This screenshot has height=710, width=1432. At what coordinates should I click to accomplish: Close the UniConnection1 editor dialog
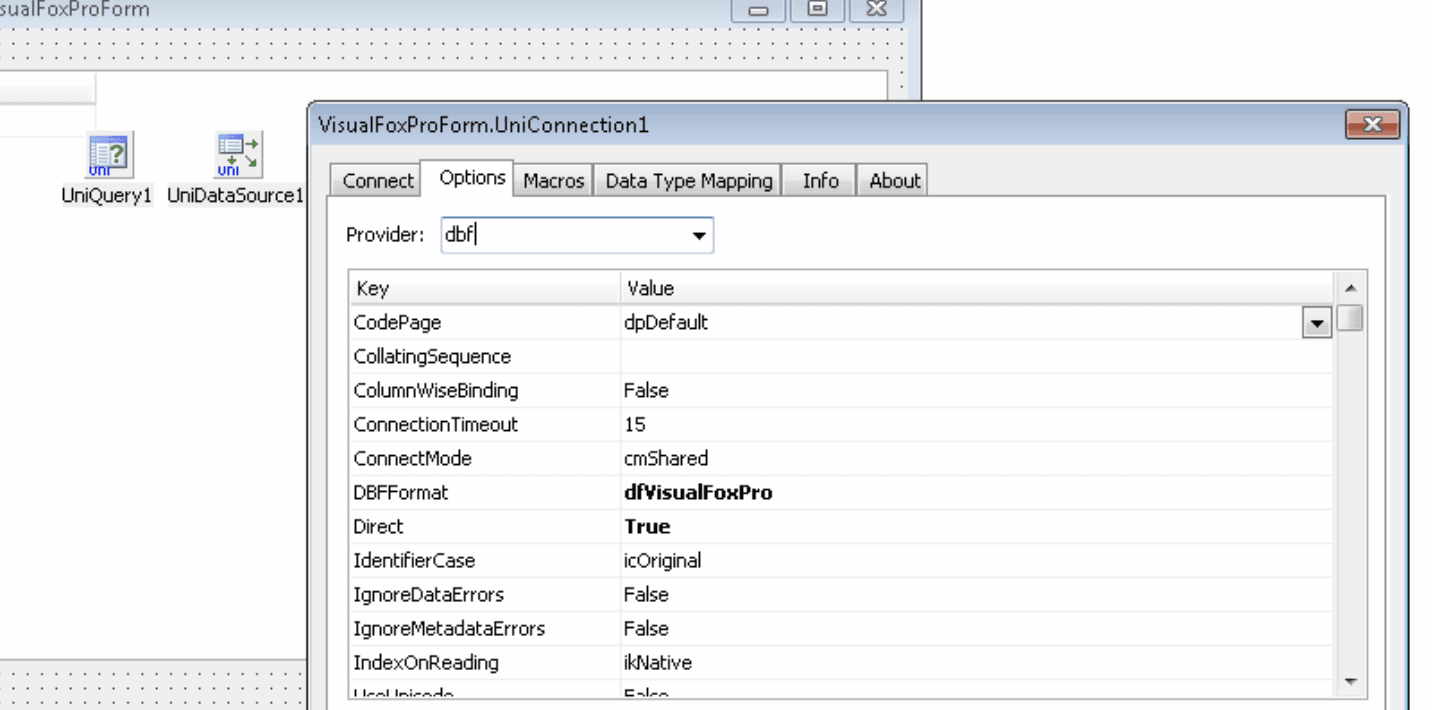[x=1372, y=125]
